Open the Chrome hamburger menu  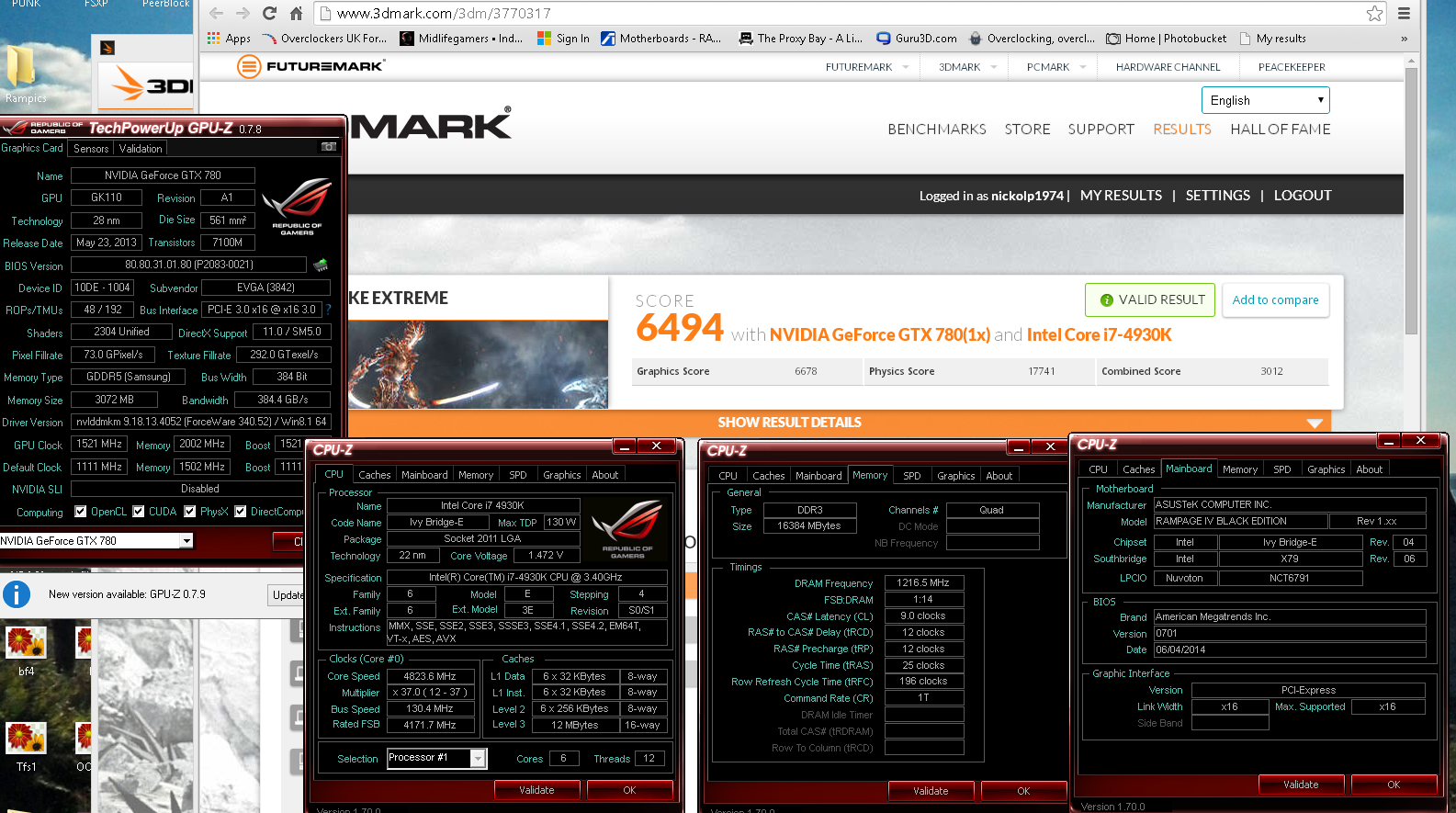1404,13
